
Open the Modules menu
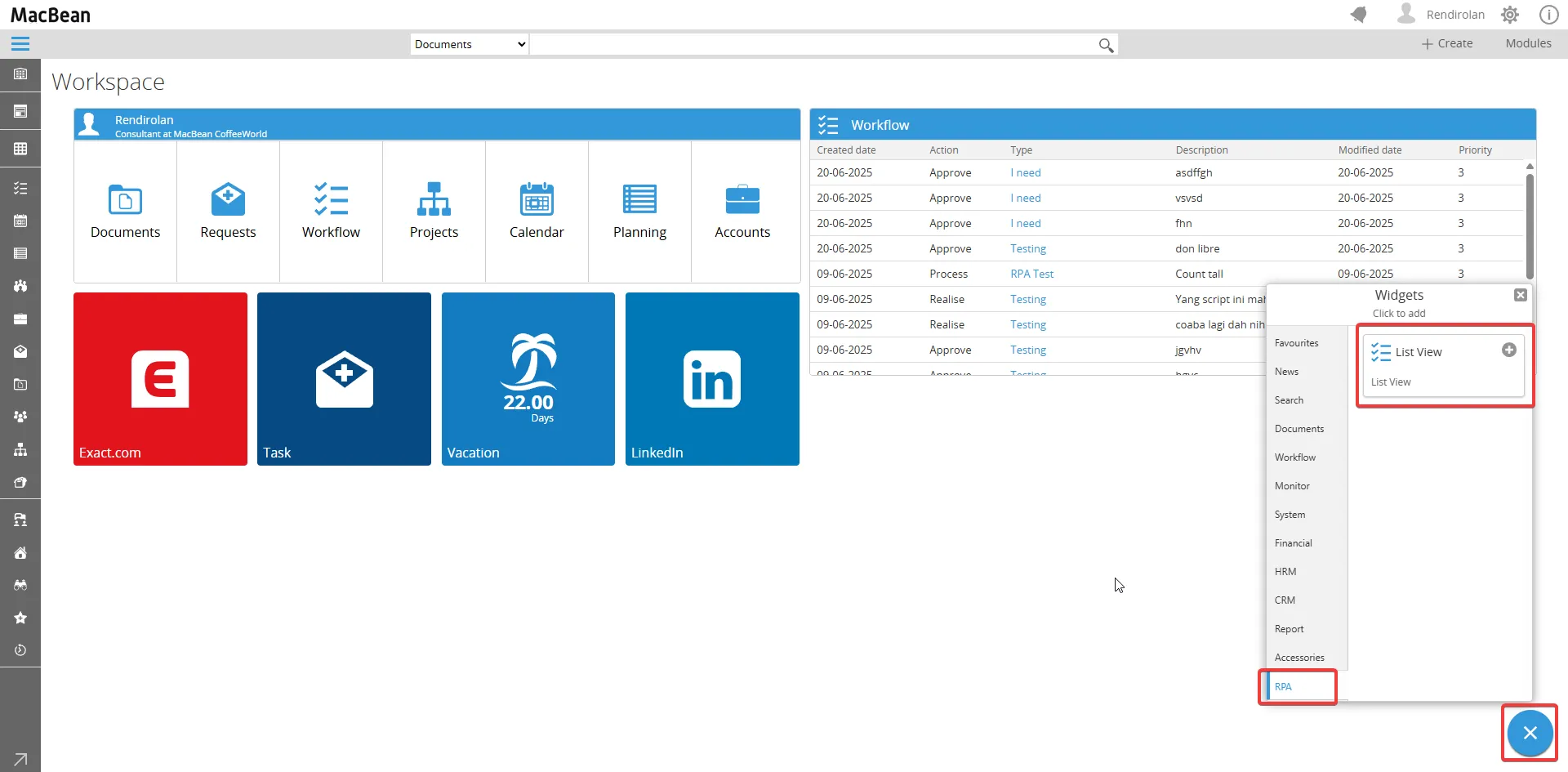[x=1528, y=43]
